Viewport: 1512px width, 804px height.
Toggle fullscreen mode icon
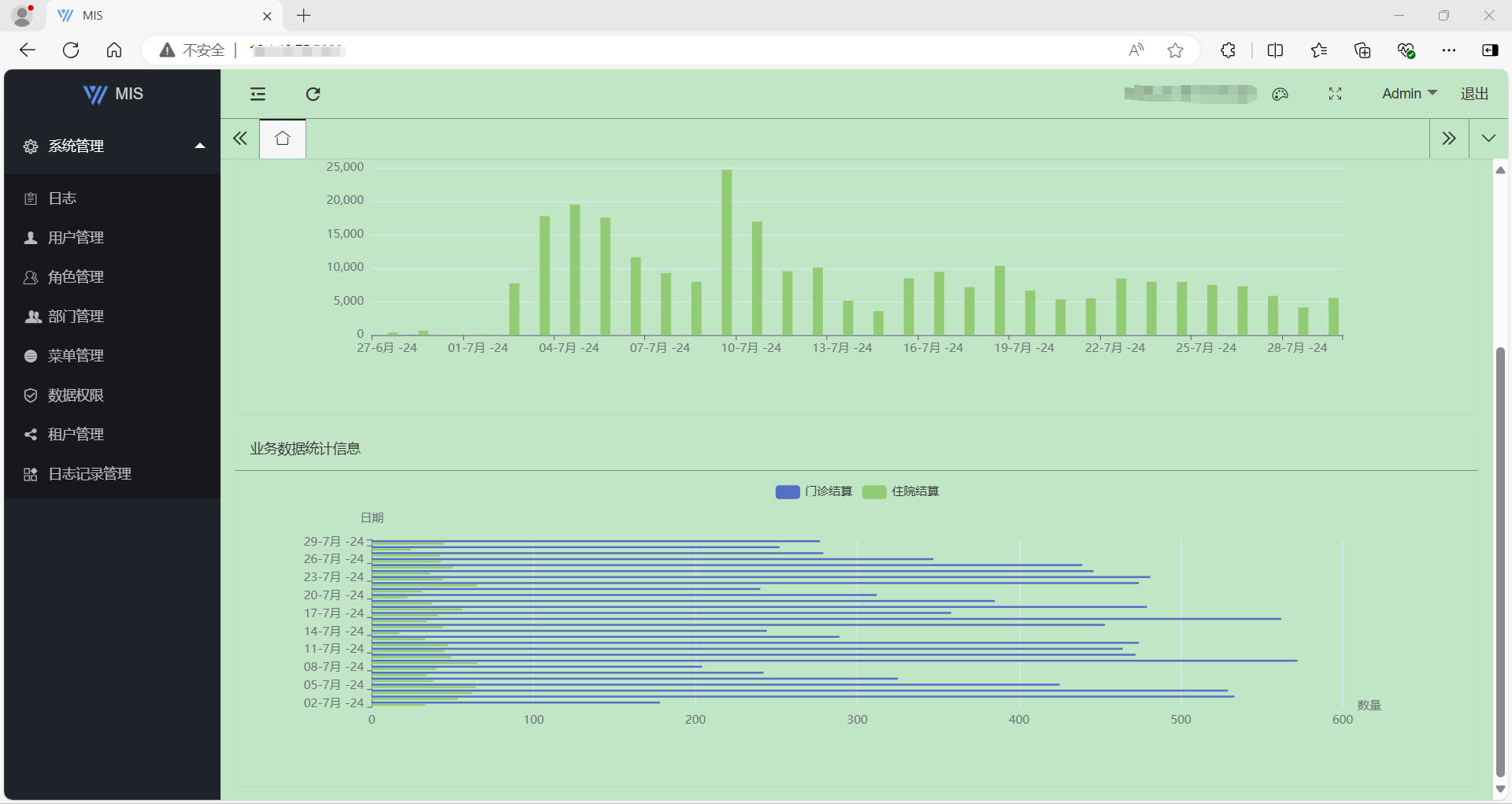click(1335, 94)
